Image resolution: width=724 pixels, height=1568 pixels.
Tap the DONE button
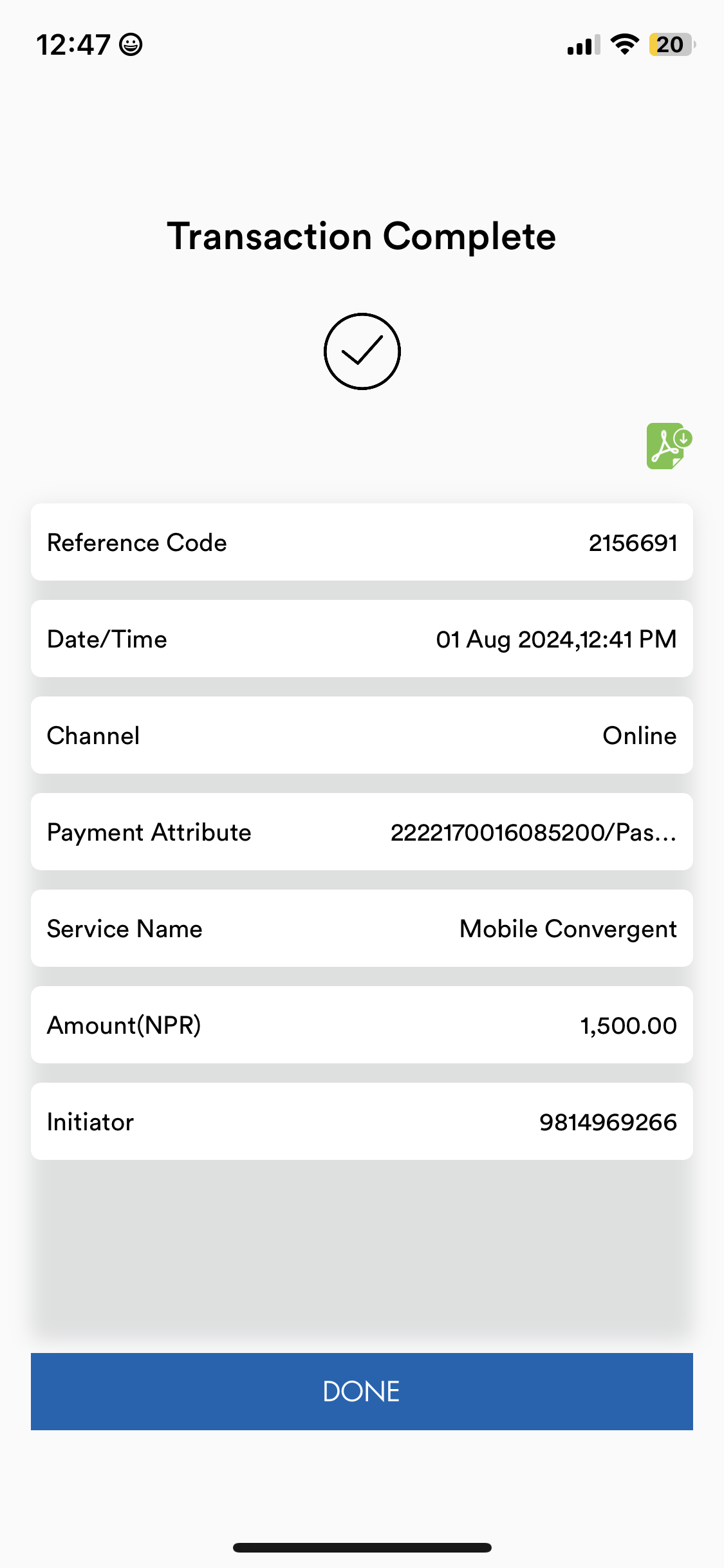(x=362, y=1392)
